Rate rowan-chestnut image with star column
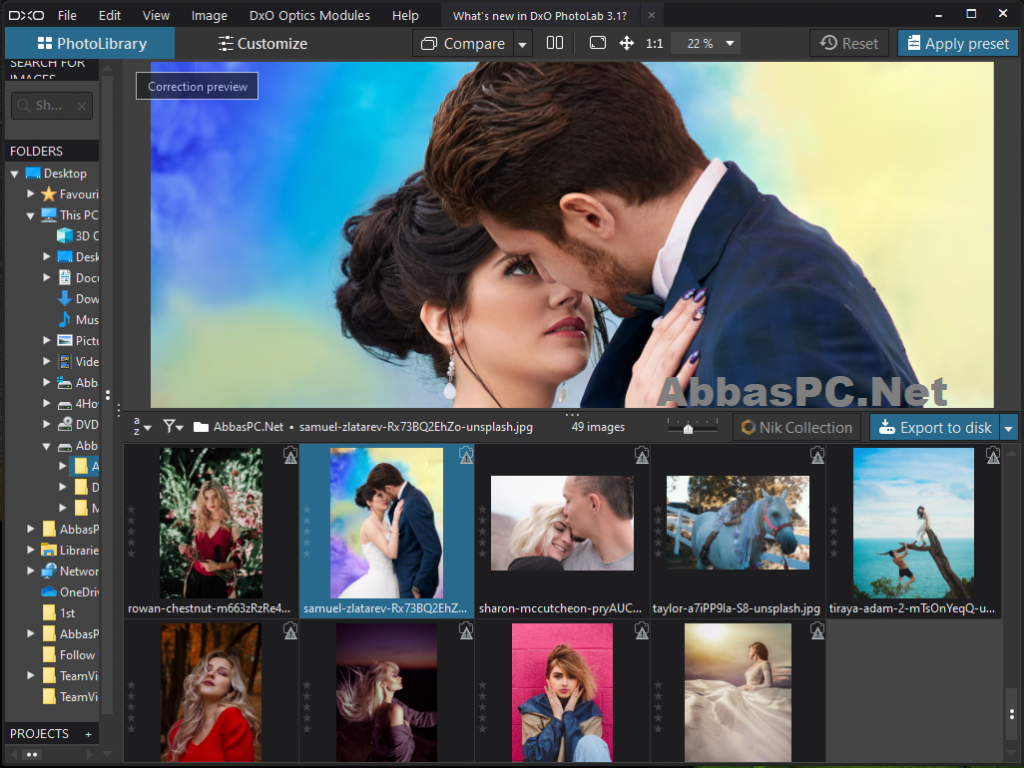Screen dimensions: 1024x768 (131, 532)
